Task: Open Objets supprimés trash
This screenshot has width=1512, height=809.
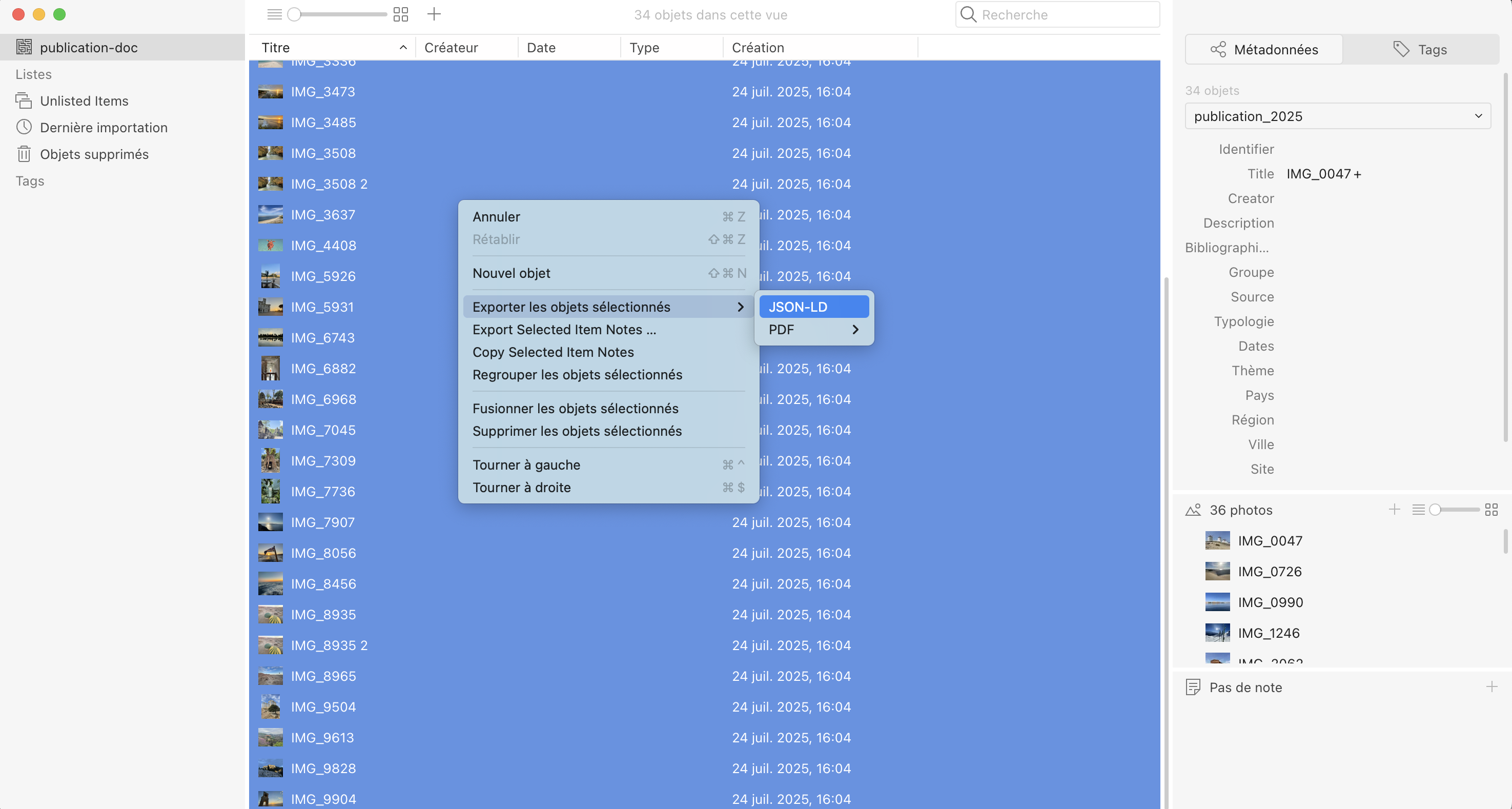Action: coord(94,154)
